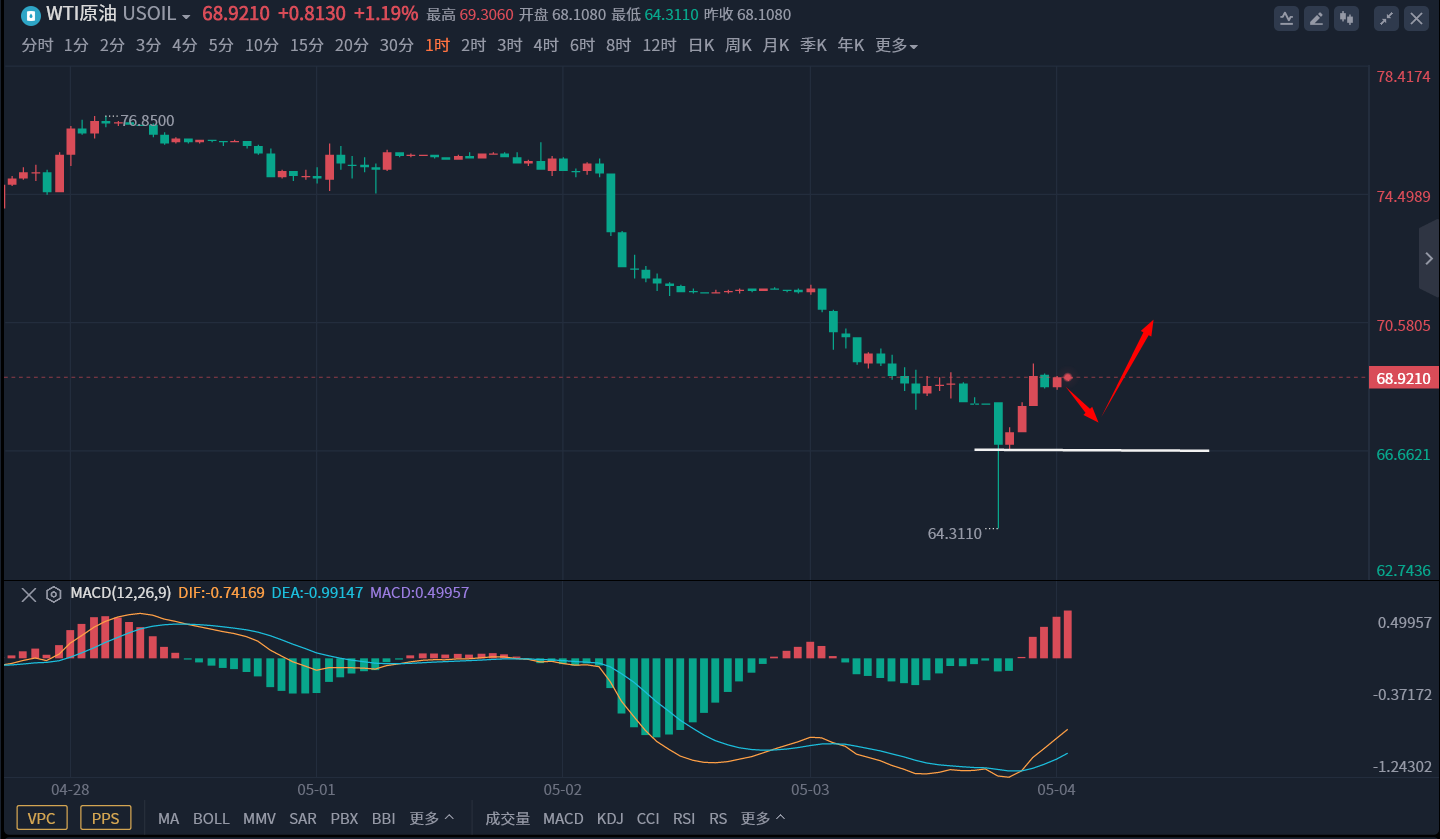Switch to the 季K quarterly chart

813,45
